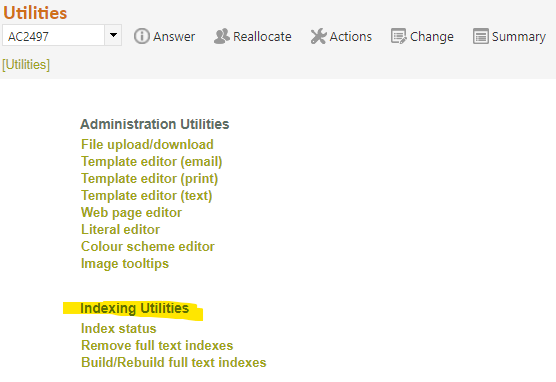Click the Reallocate toolbar label

262,37
